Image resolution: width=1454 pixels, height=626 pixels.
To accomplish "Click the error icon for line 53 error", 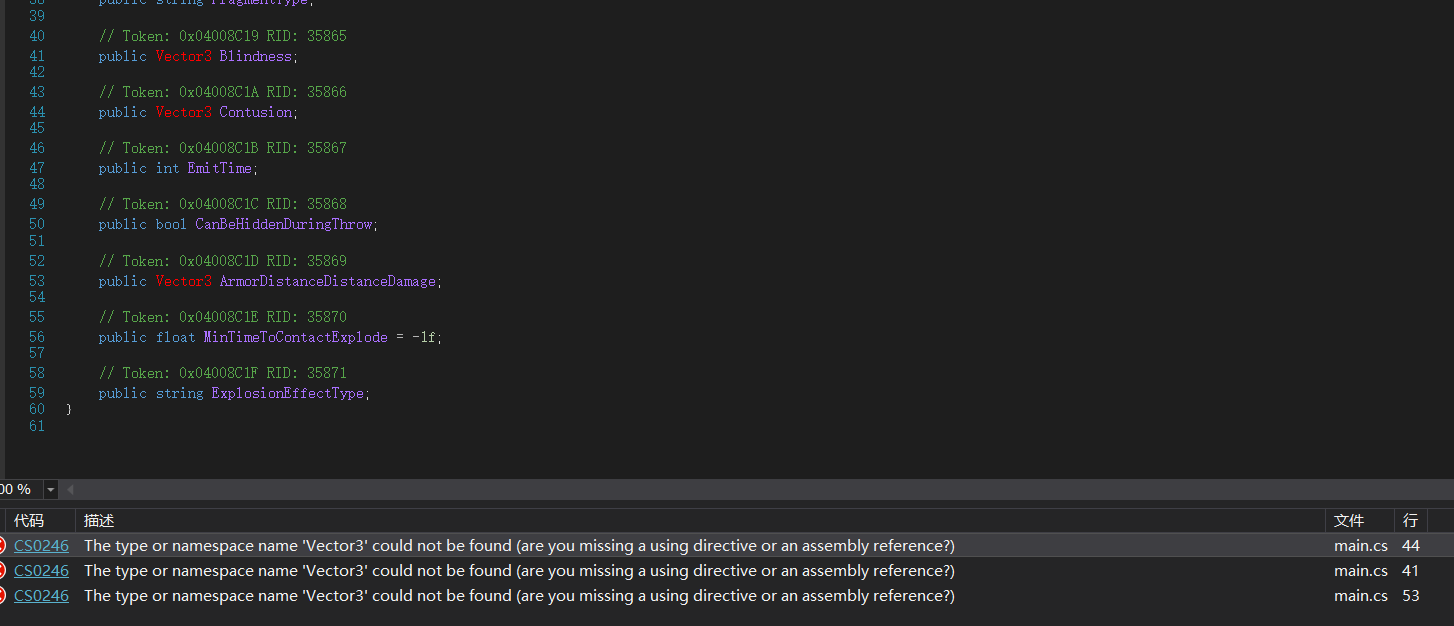I will tap(2, 595).
